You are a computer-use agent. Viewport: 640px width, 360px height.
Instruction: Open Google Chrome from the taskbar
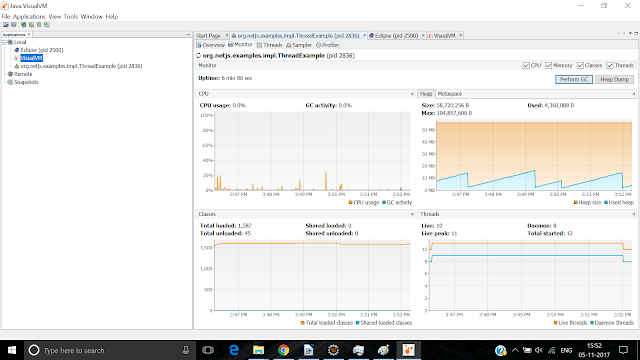coord(283,350)
